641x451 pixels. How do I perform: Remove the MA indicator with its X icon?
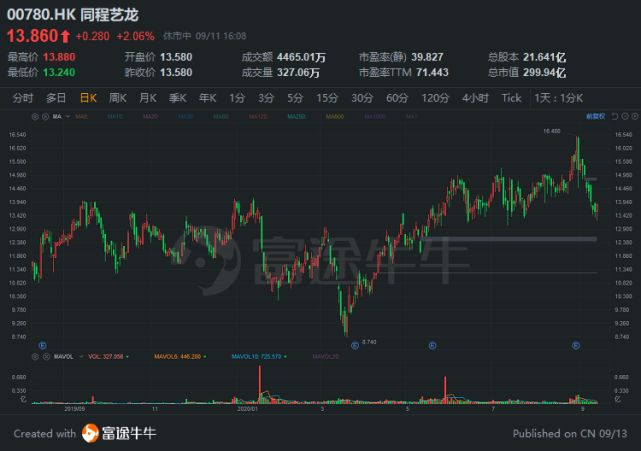click(x=45, y=117)
